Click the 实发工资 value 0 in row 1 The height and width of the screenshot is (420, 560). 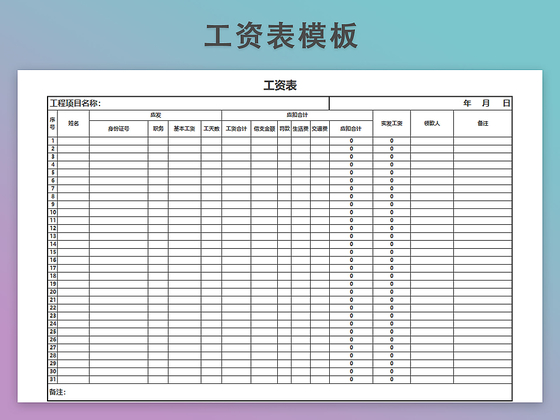click(x=392, y=141)
